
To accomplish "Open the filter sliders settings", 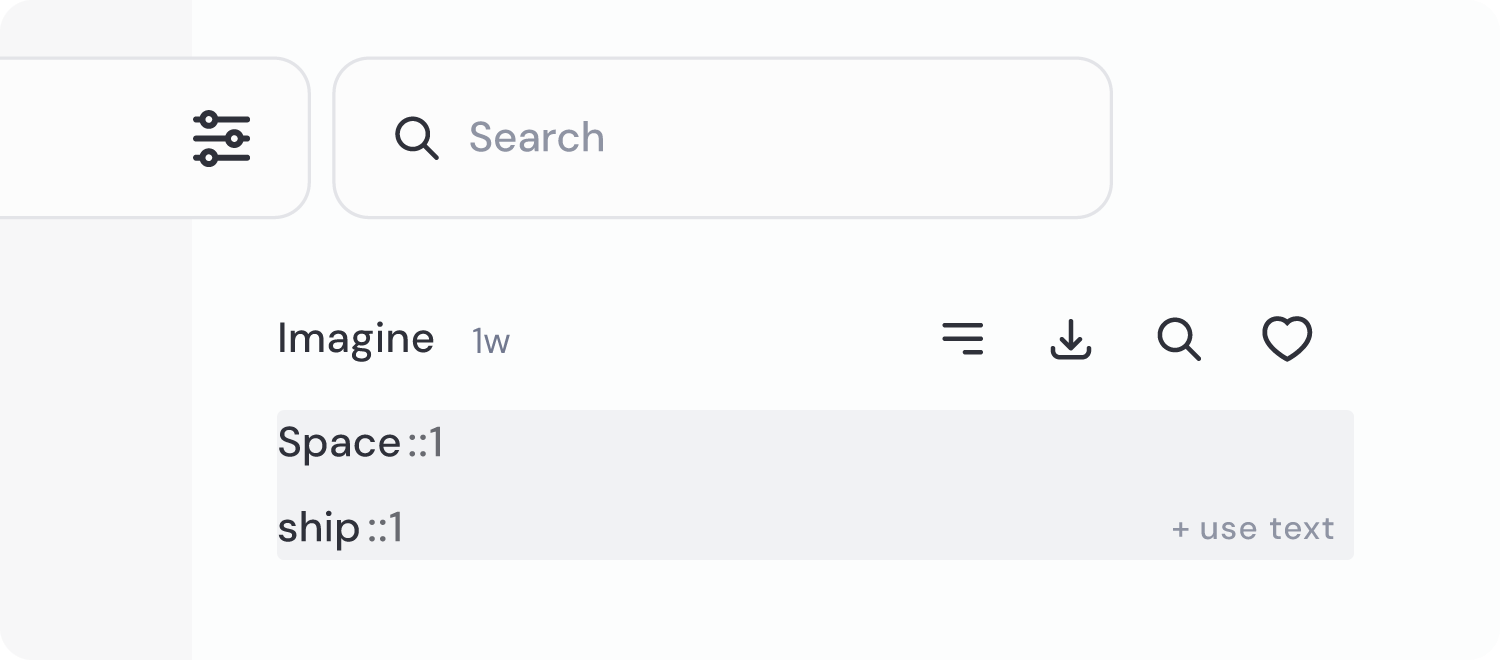I will [221, 138].
